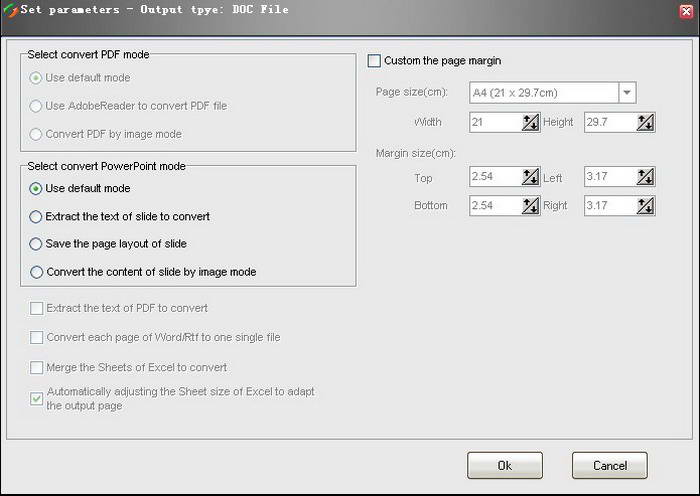Viewport: 700px width, 496px height.
Task: Confirm settings with Ok button
Action: pos(505,466)
